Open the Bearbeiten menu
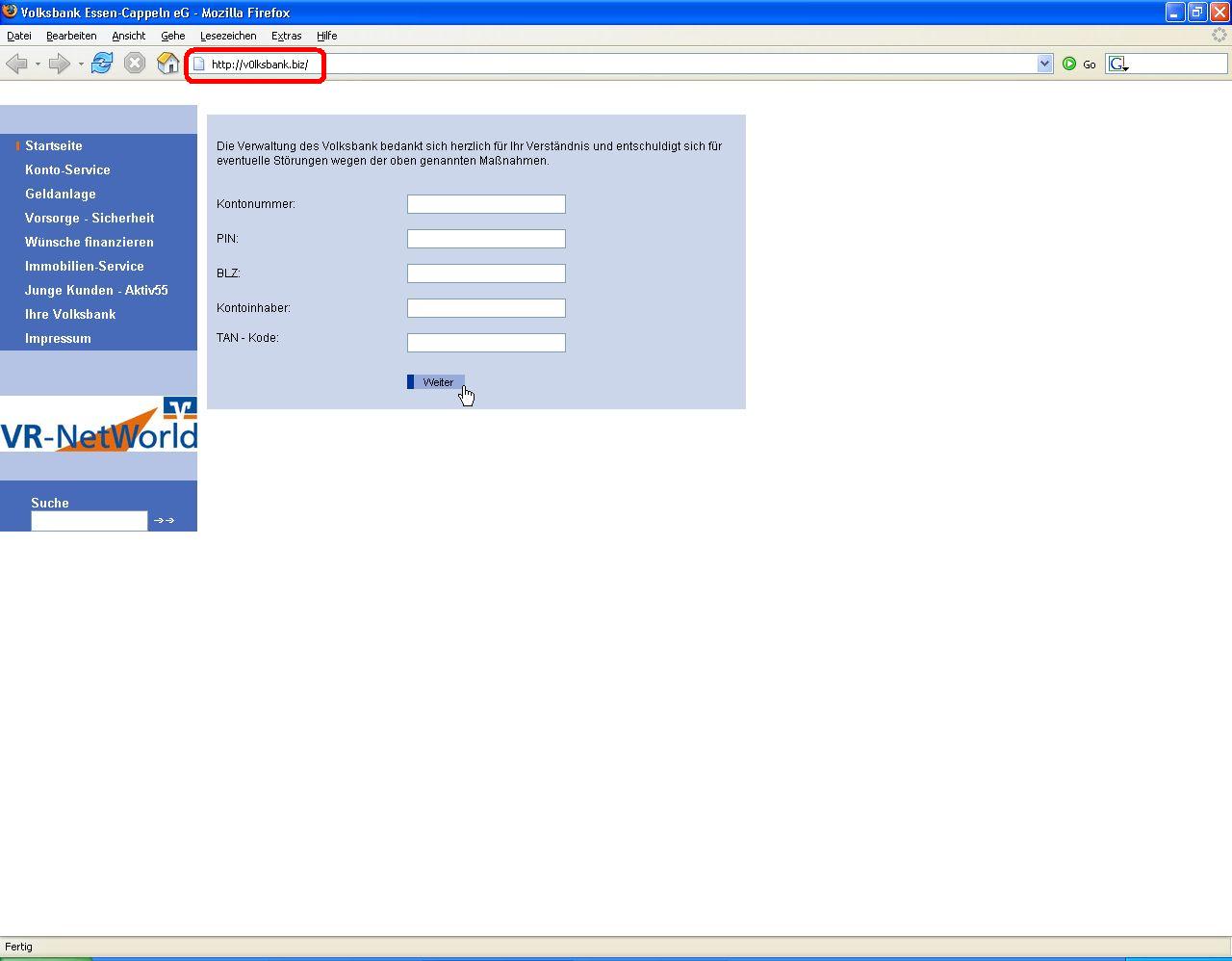The width and height of the screenshot is (1232, 961). pos(71,36)
